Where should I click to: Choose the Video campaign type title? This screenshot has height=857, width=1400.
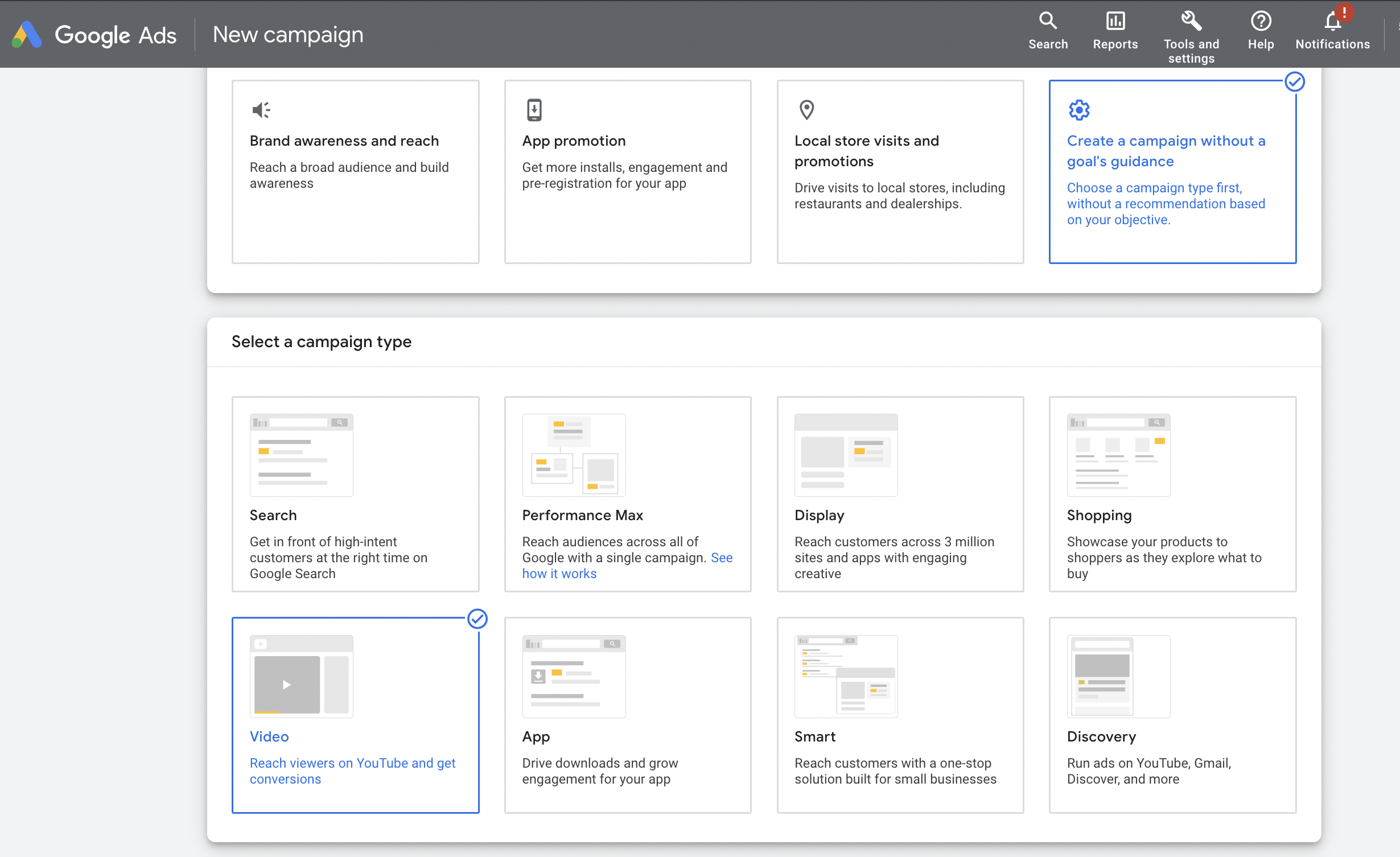coord(269,736)
